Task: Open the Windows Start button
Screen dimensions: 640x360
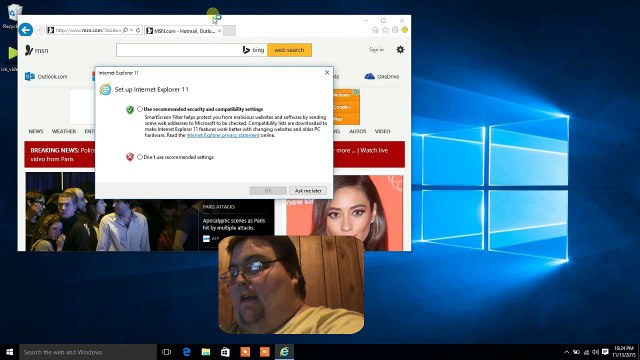Action: tap(9, 352)
